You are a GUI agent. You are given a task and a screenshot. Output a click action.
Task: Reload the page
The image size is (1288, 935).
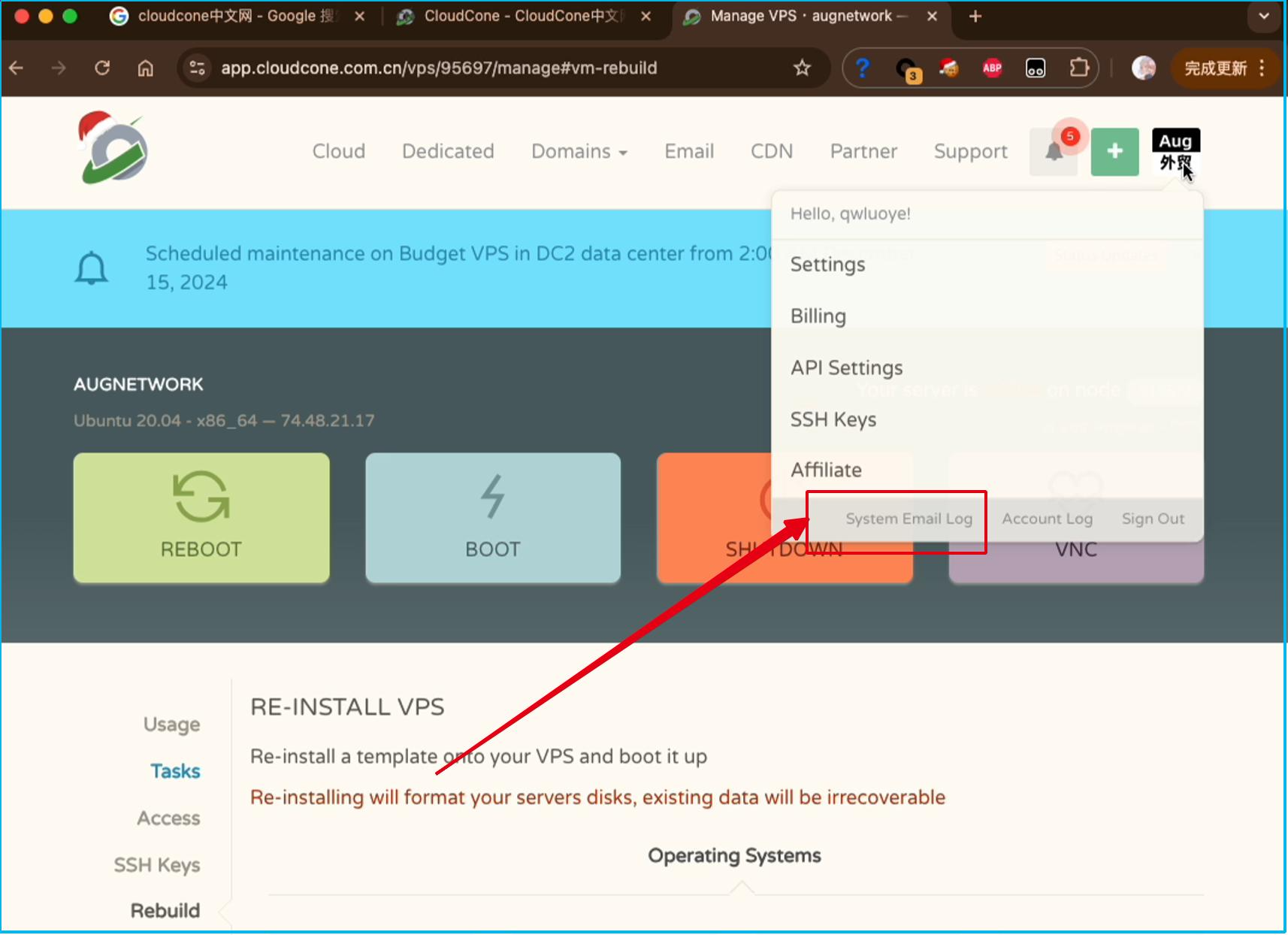point(102,68)
